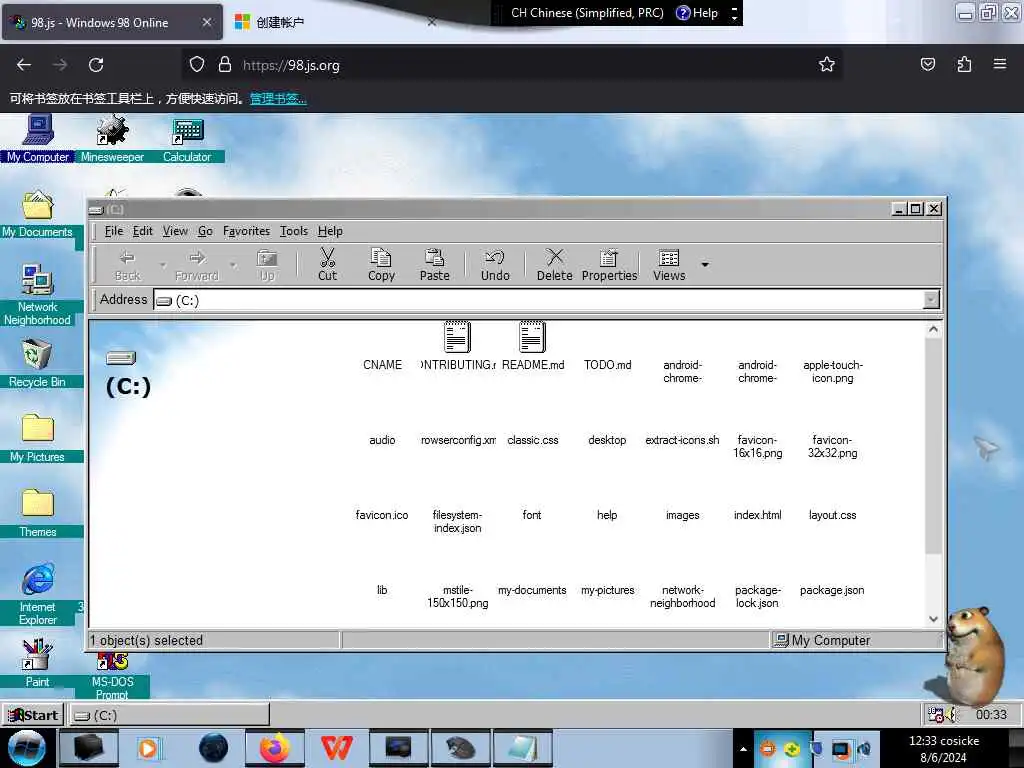Expand the Address bar dropdown
Image resolution: width=1024 pixels, height=768 pixels.
[x=931, y=300]
